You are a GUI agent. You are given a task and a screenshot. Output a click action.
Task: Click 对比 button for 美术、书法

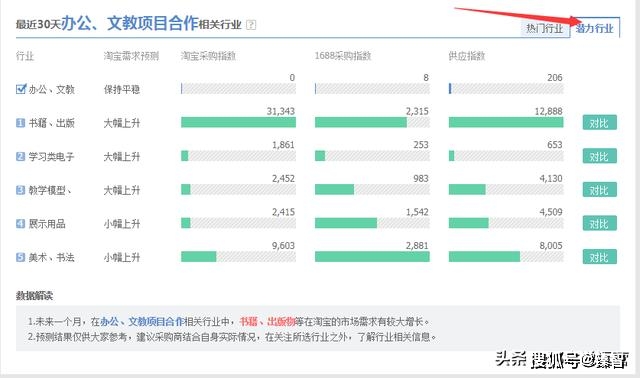[599, 257]
